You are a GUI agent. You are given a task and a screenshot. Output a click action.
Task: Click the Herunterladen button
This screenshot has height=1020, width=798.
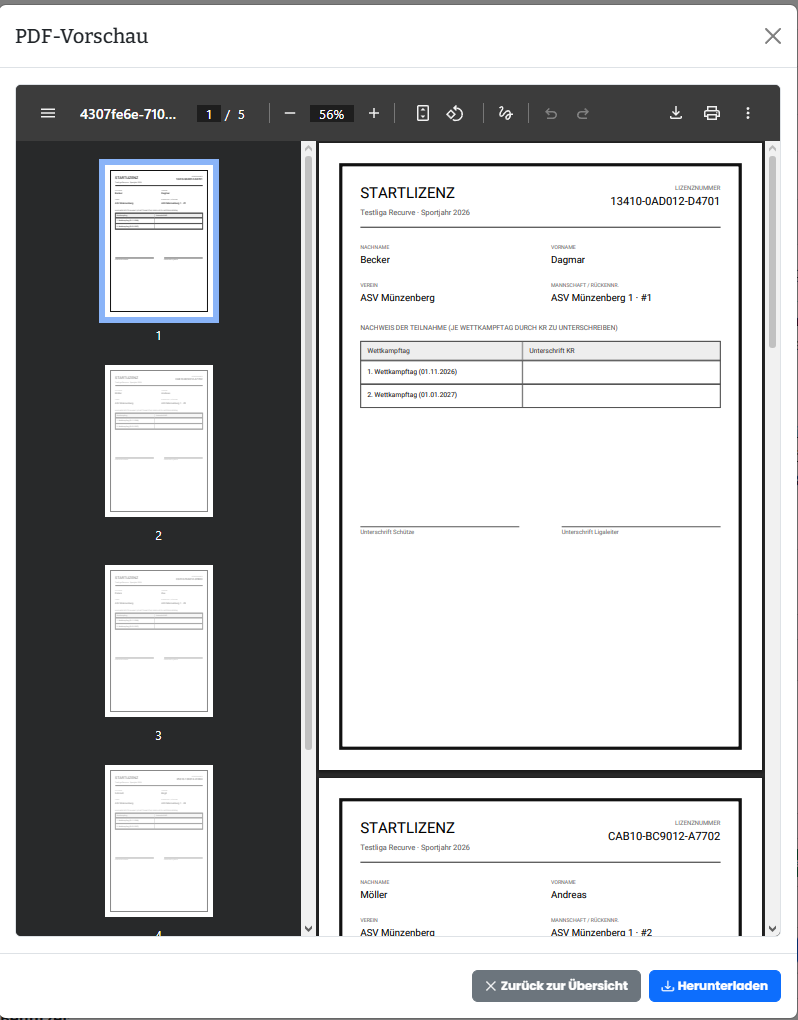click(715, 986)
